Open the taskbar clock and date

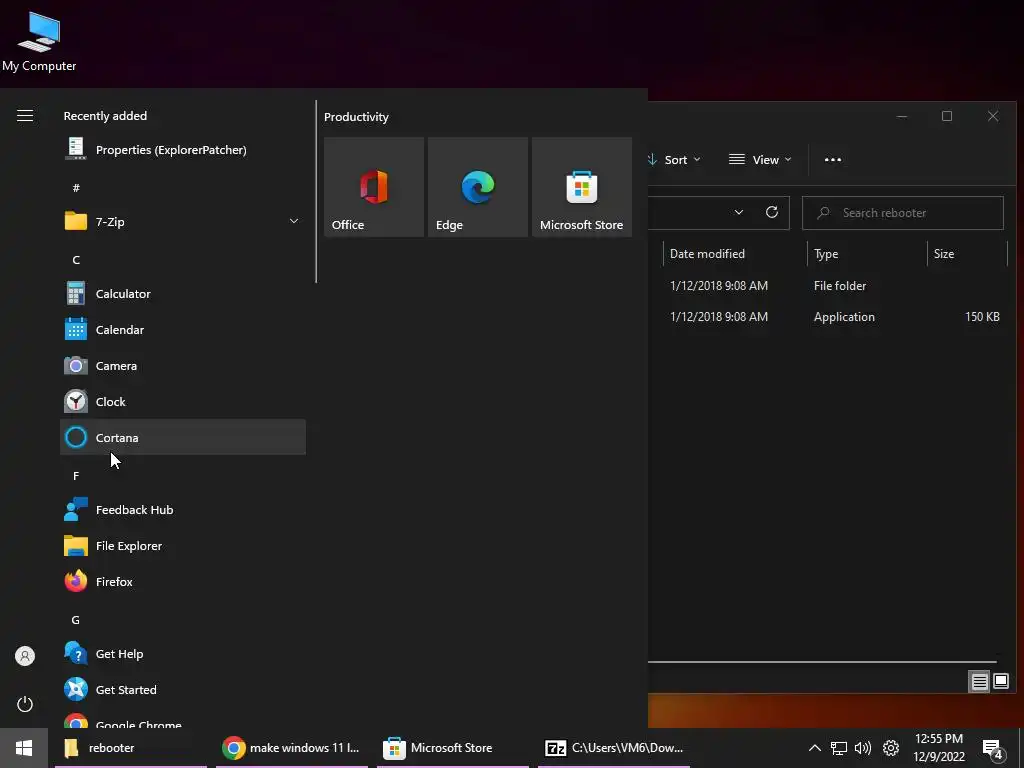point(938,748)
